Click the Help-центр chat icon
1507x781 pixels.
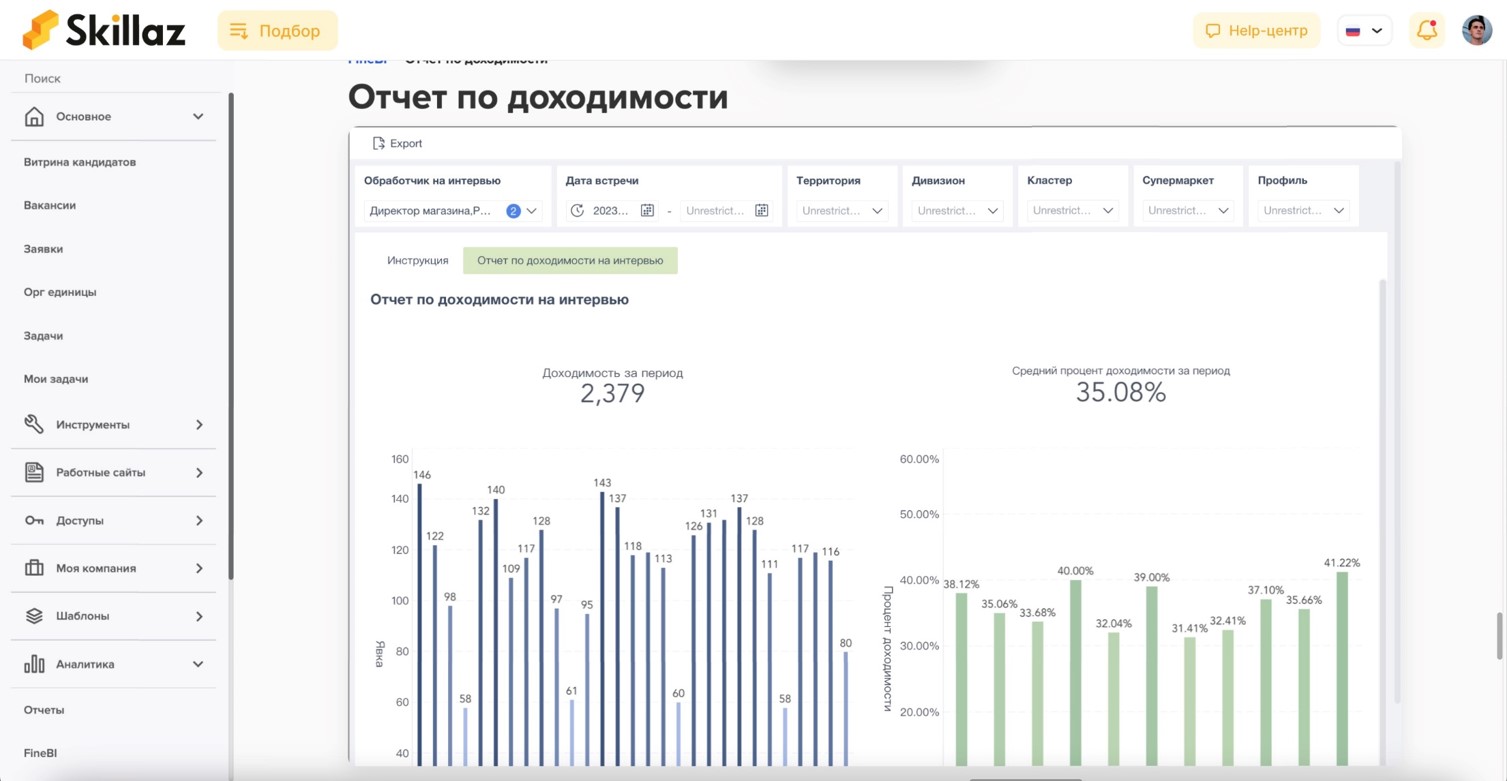point(1213,30)
